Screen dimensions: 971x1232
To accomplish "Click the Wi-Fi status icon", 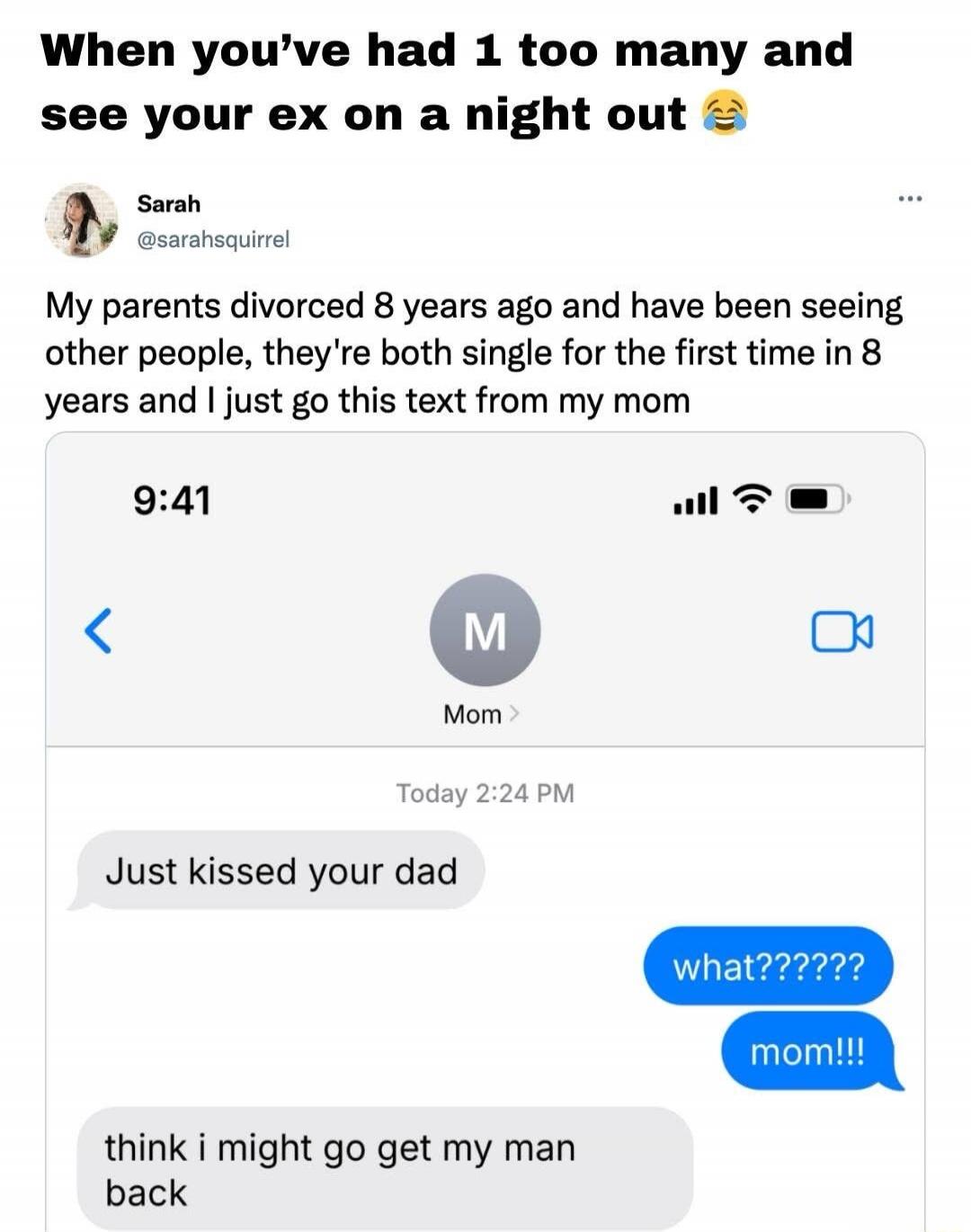I will point(753,501).
